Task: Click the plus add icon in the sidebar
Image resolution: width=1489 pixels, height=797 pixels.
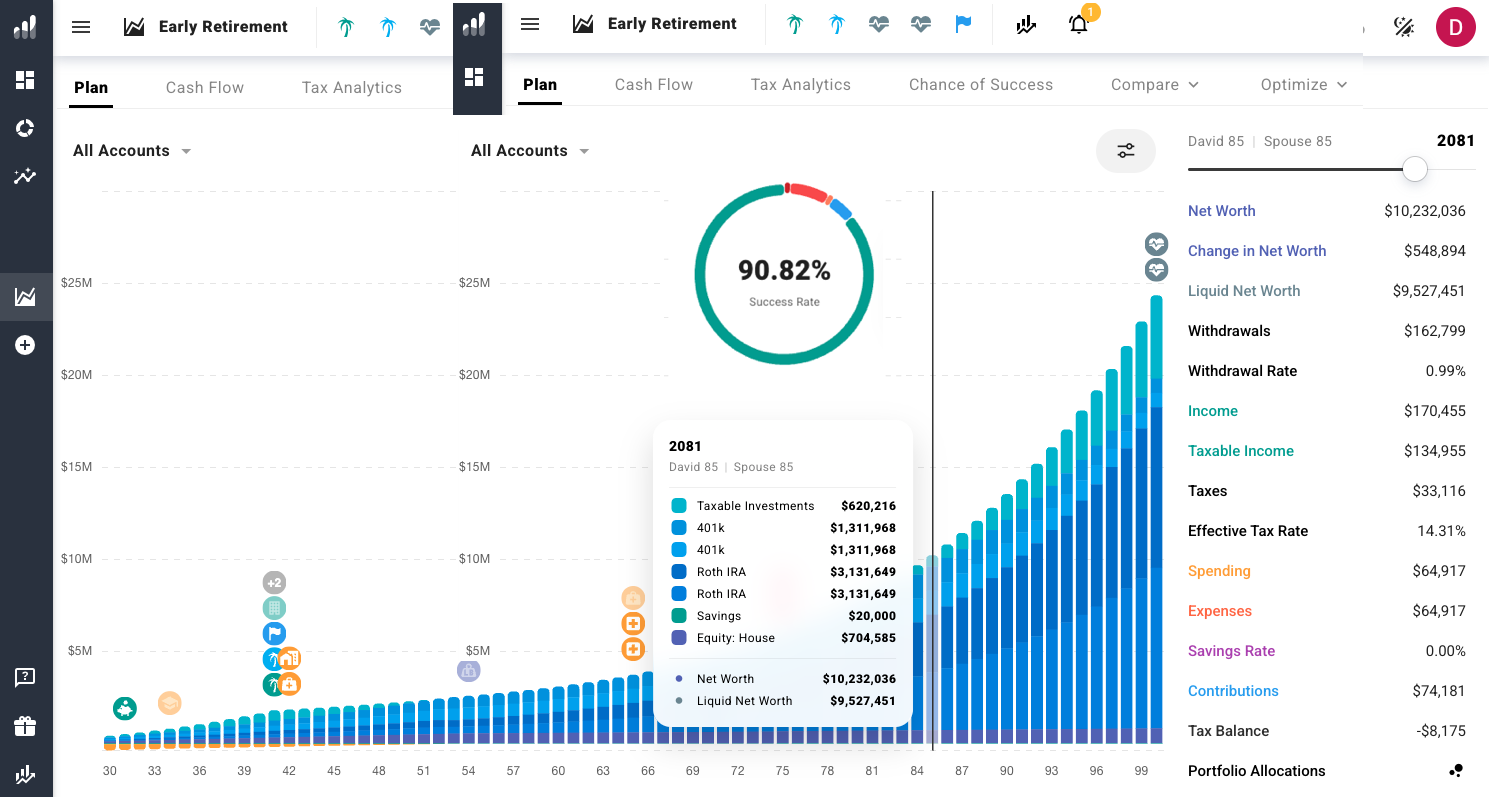Action: 25,345
